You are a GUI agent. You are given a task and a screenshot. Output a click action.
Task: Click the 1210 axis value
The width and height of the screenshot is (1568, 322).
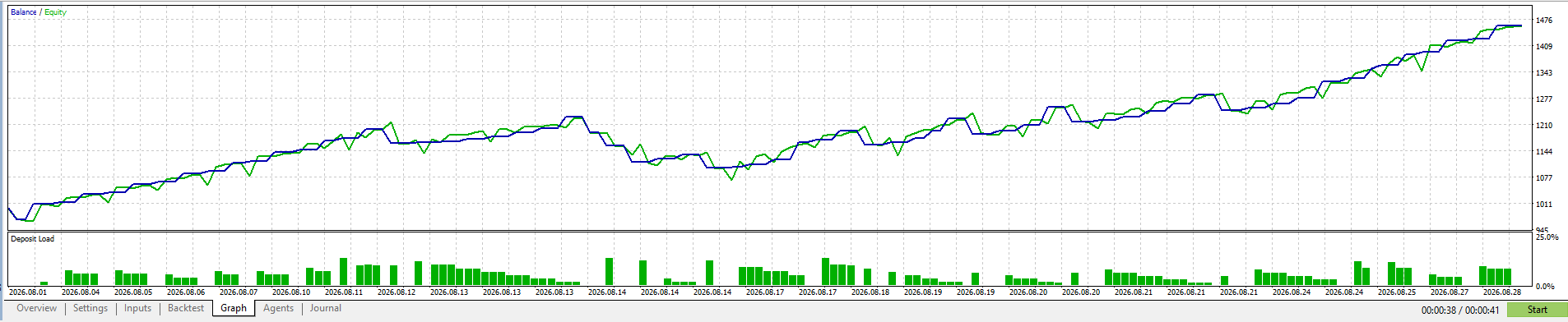click(x=1544, y=126)
